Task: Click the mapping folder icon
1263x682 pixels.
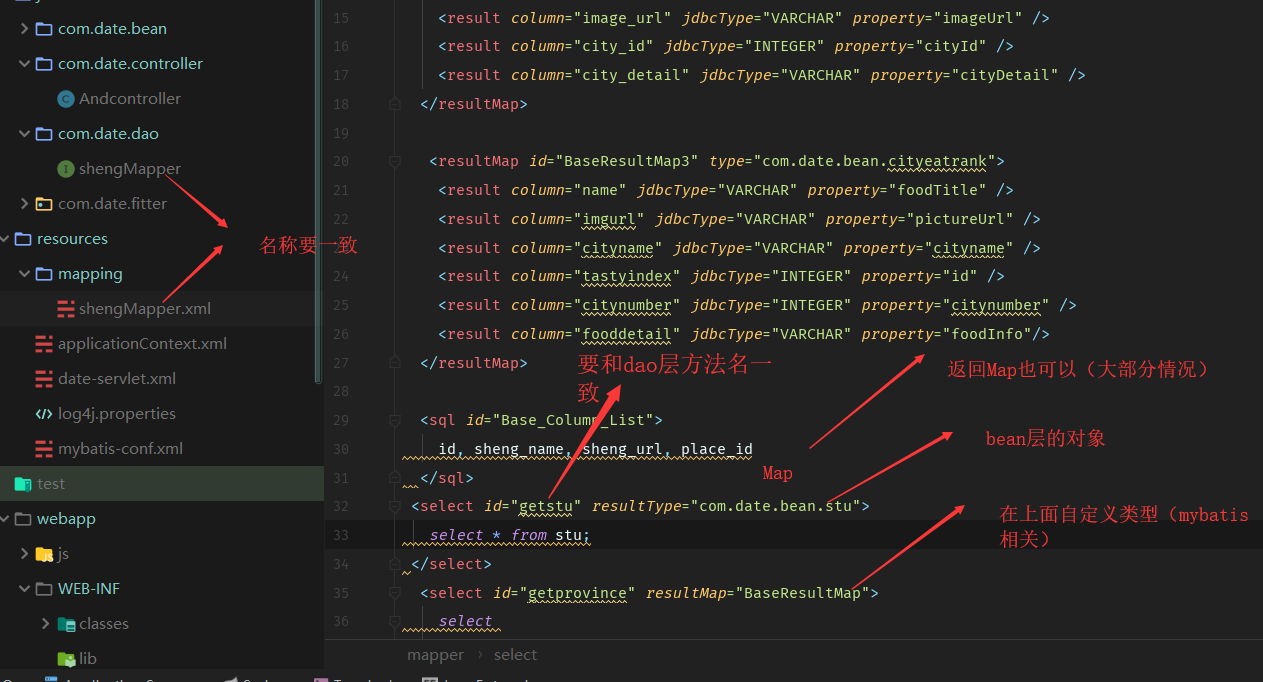Action: (x=44, y=274)
